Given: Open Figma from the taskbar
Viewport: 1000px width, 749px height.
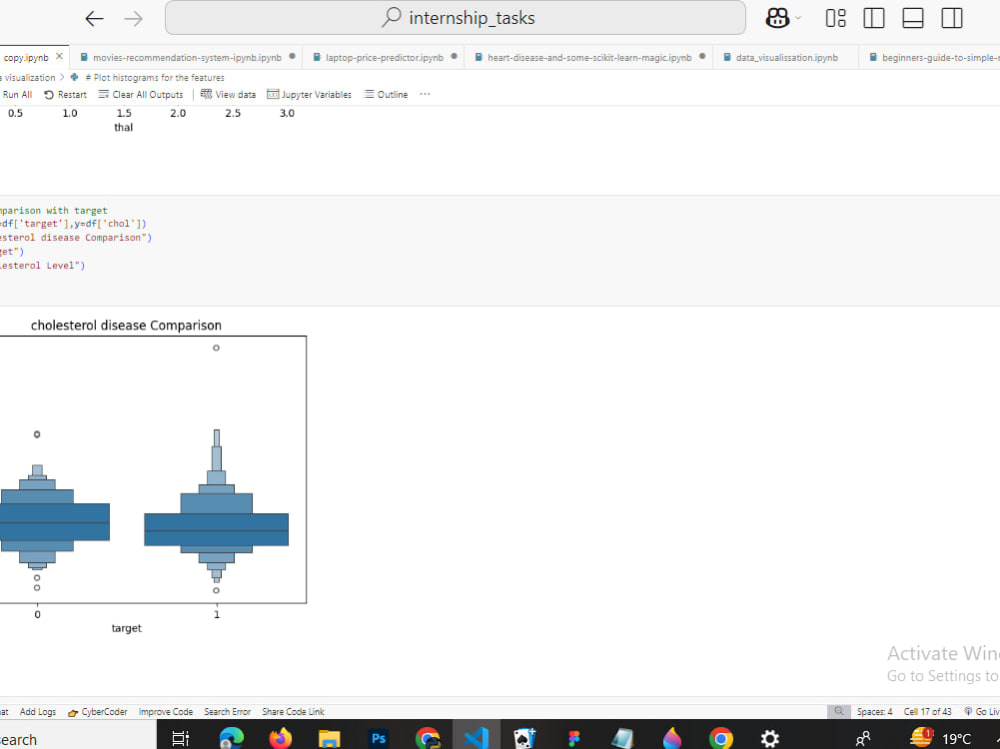Looking at the screenshot, I should tap(574, 738).
